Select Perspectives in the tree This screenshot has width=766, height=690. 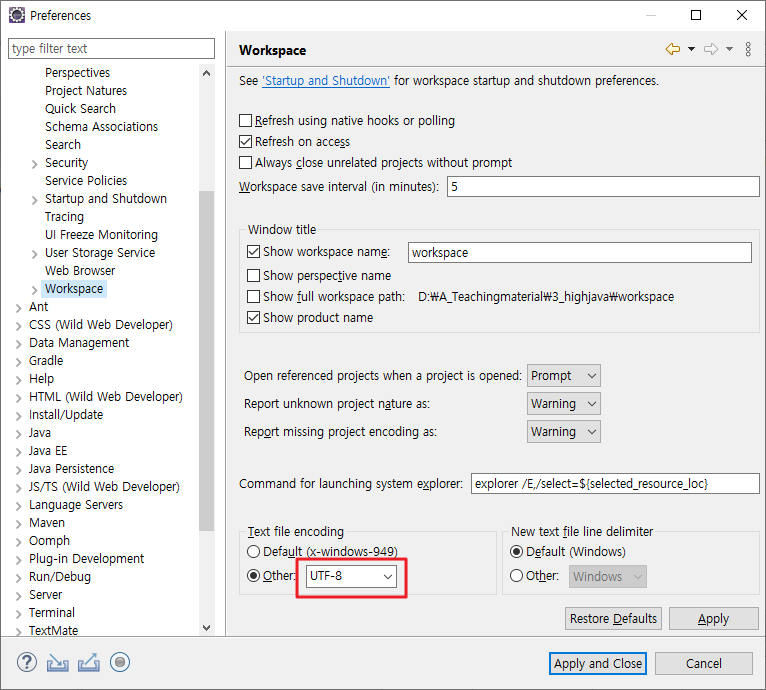coord(78,72)
